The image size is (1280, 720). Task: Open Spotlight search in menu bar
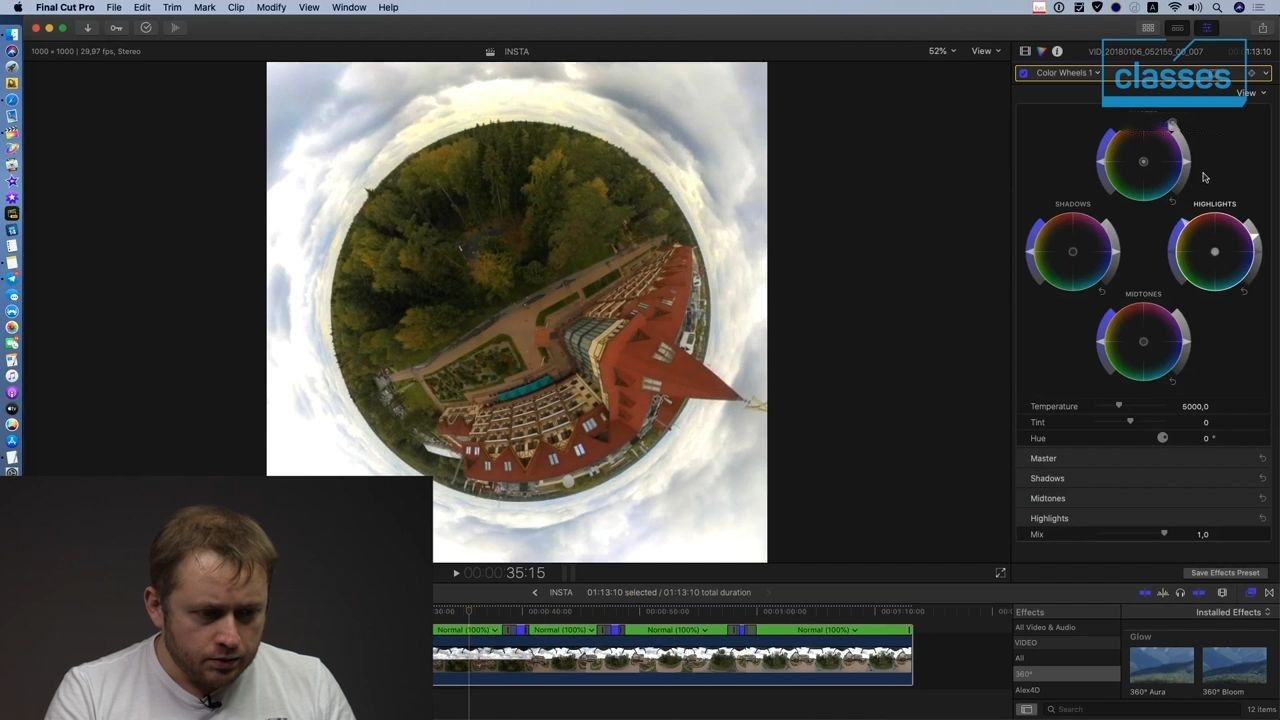1217,7
